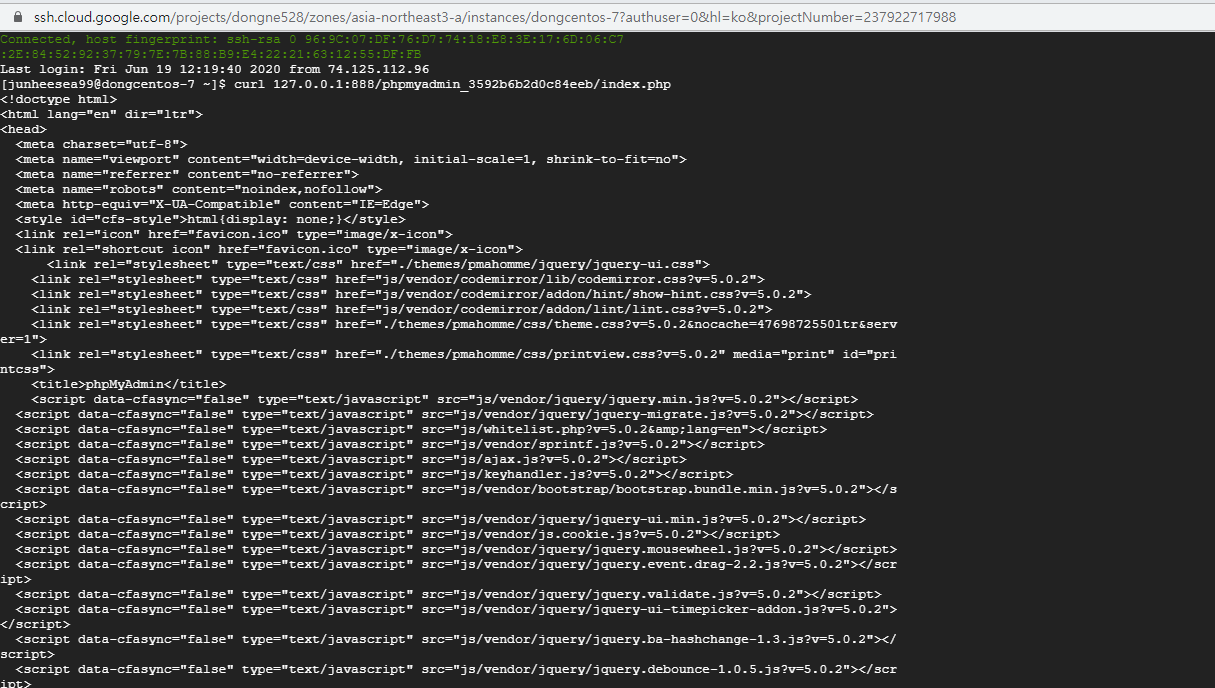Viewport: 1215px width, 688px height.
Task: Click the jquery.min.js script line
Action: coord(444,399)
